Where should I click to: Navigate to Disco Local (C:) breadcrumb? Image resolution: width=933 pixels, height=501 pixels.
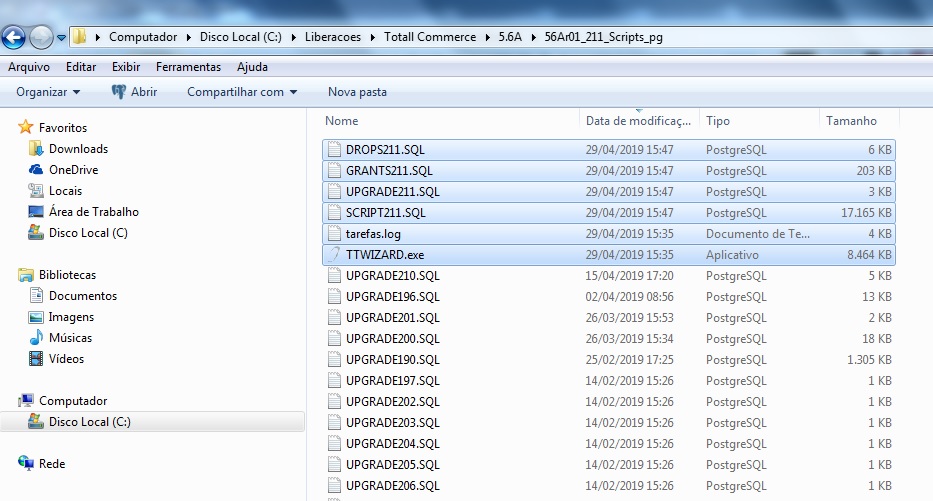(240, 37)
